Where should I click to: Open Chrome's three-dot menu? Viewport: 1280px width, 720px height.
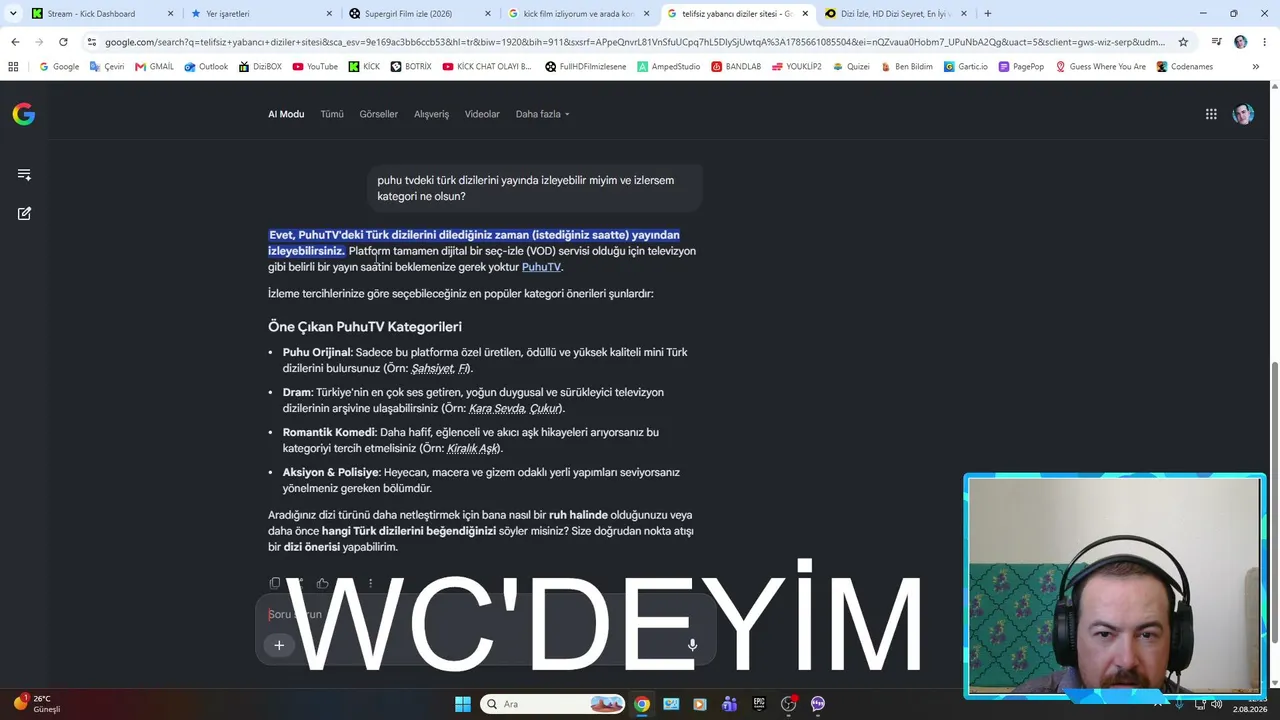click(1265, 42)
